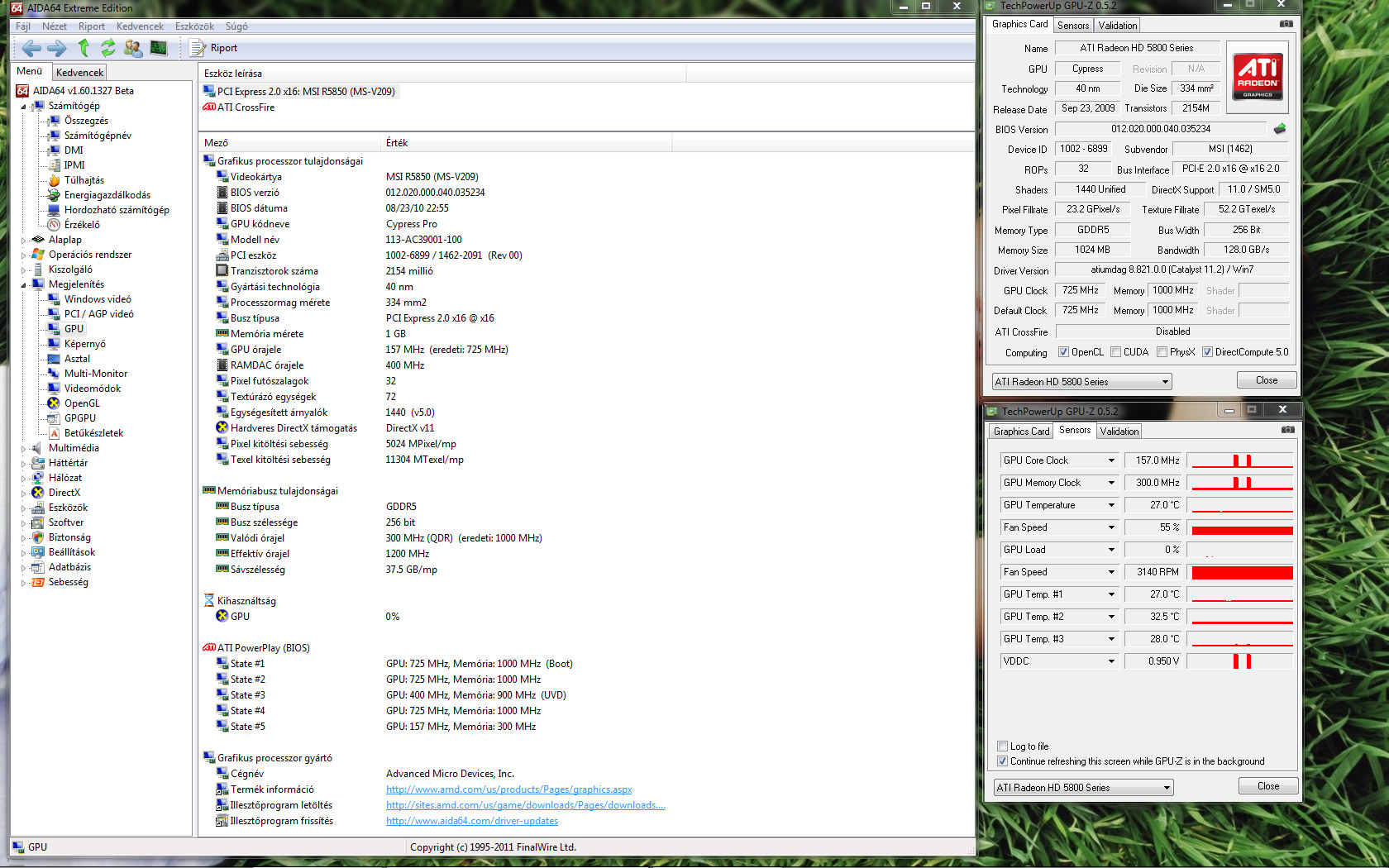Click the GPU Core Clock sensor graph

click(1242, 460)
